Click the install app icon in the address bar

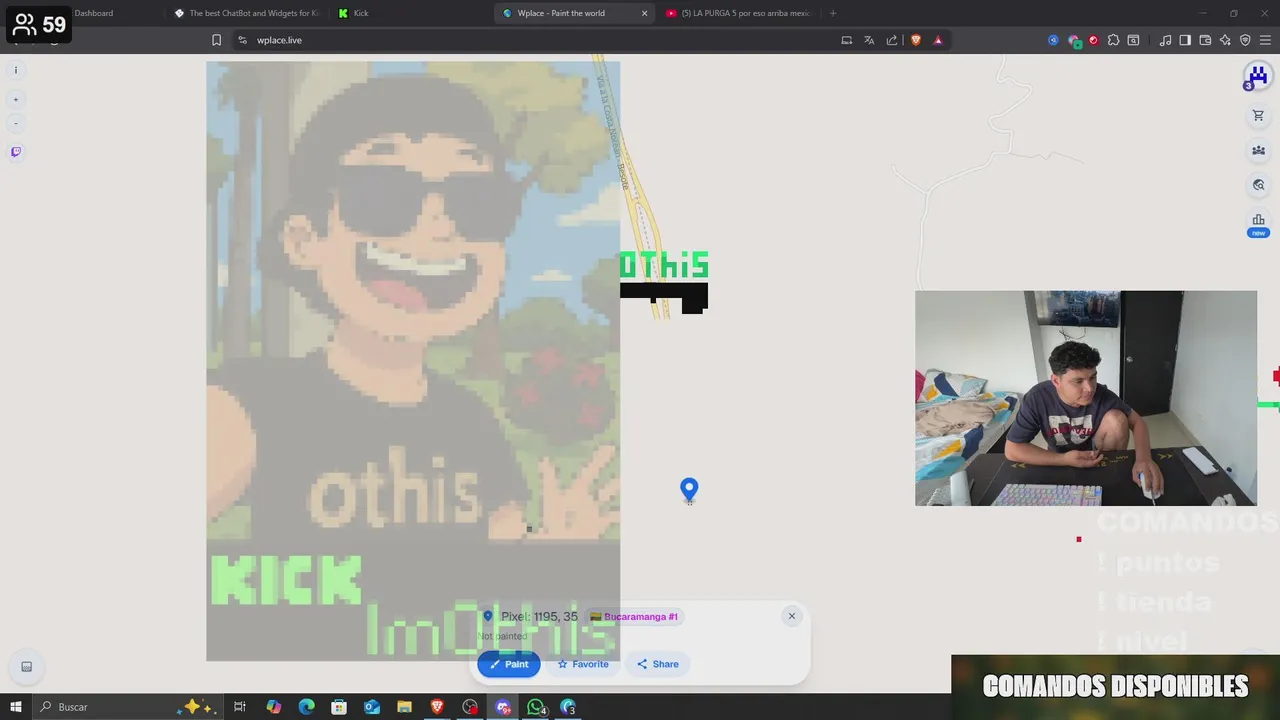point(846,40)
